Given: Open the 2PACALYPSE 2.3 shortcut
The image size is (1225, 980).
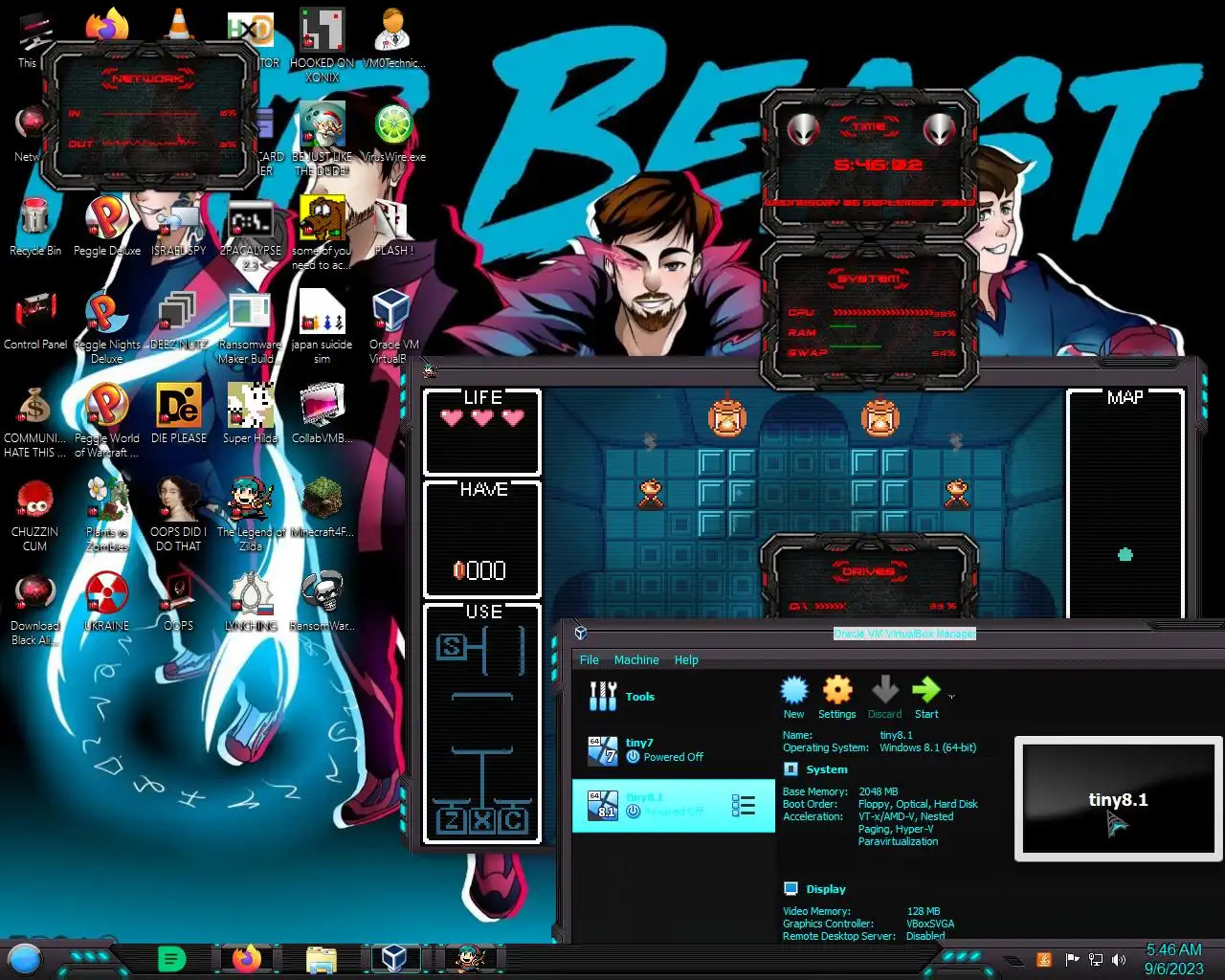Looking at the screenshot, I should pos(250,234).
